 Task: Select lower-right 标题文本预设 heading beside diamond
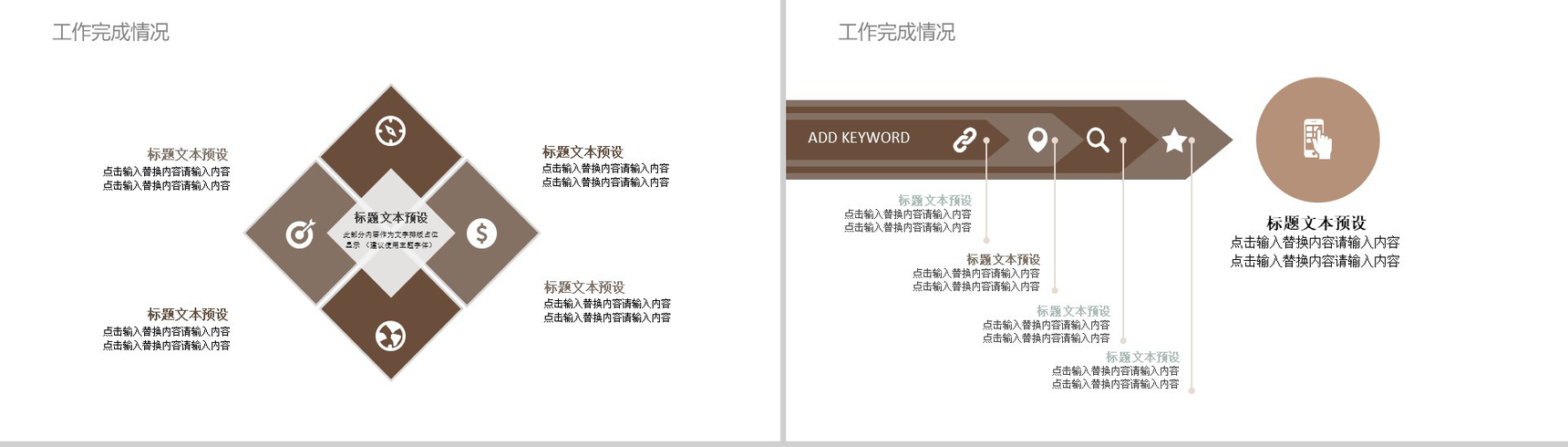pos(584,287)
